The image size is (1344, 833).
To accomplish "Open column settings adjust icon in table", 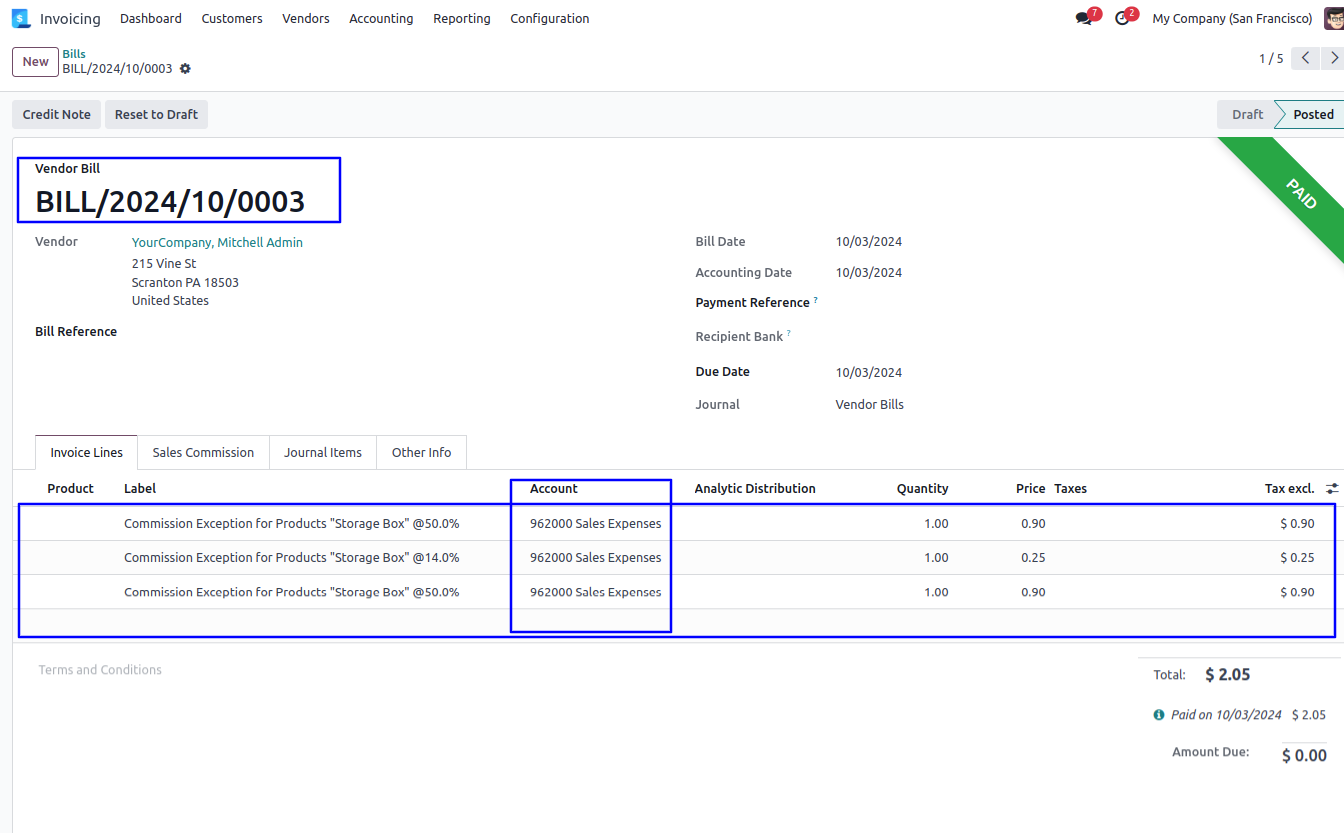I will [x=1331, y=489].
